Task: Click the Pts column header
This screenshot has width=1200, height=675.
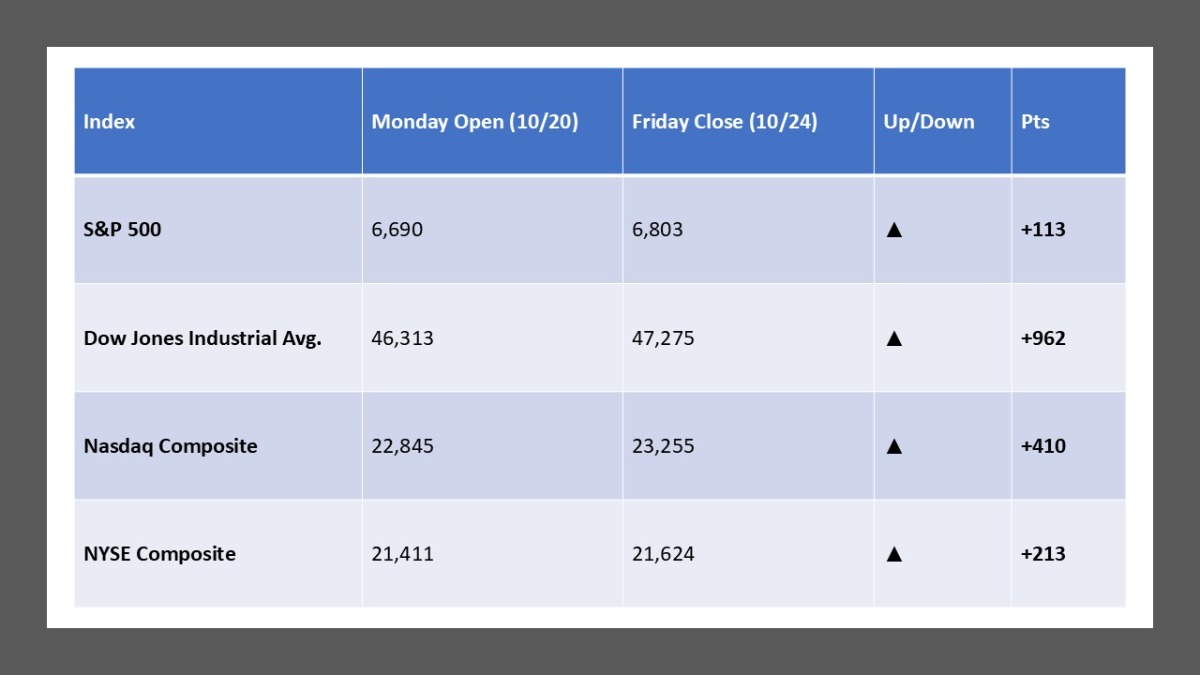Action: point(1035,122)
